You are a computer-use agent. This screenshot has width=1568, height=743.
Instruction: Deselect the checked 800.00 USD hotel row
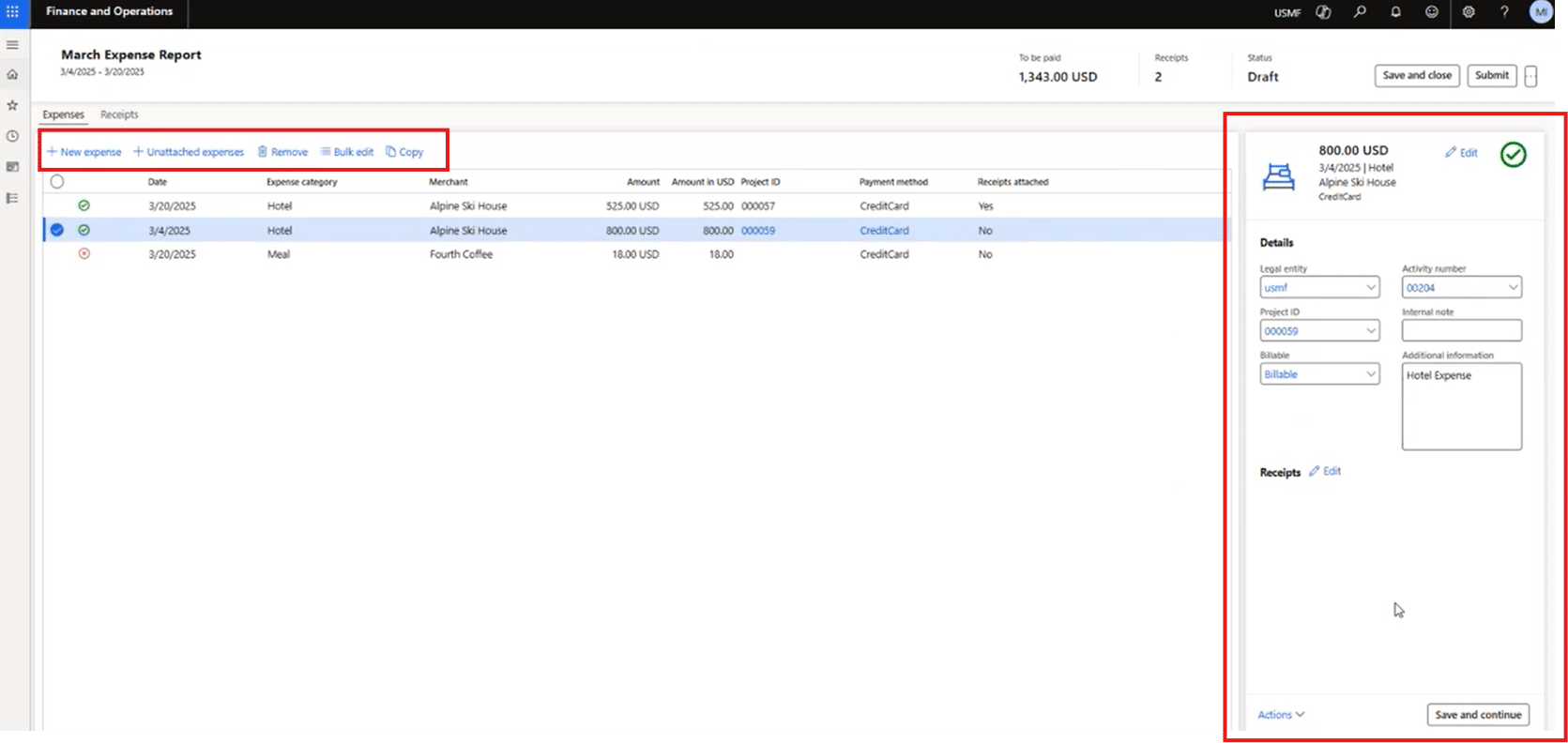pos(57,230)
